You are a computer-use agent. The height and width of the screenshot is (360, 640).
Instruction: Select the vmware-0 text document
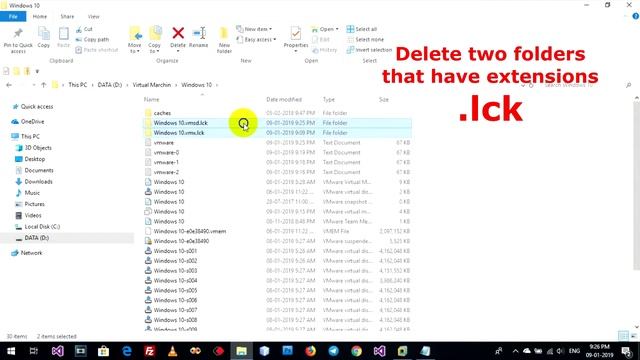click(277, 152)
